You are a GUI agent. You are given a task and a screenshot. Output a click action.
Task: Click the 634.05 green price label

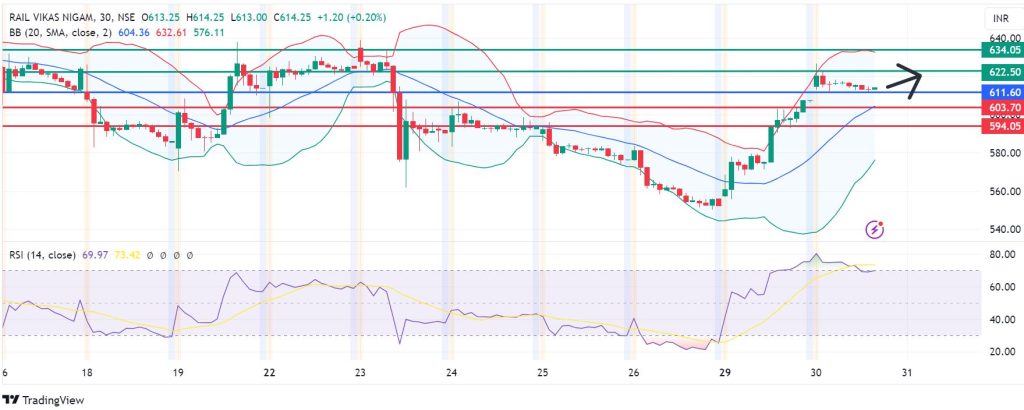pyautogui.click(x=1004, y=50)
